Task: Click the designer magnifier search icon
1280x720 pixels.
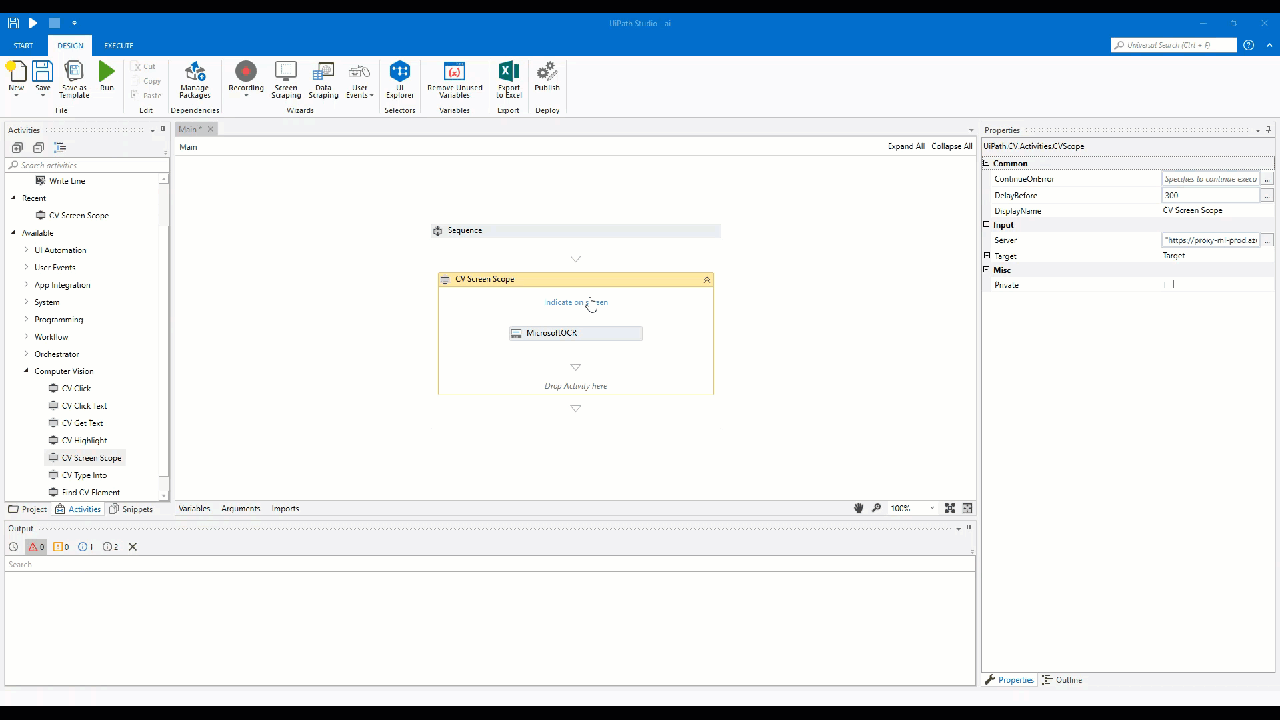Action: coord(876,508)
